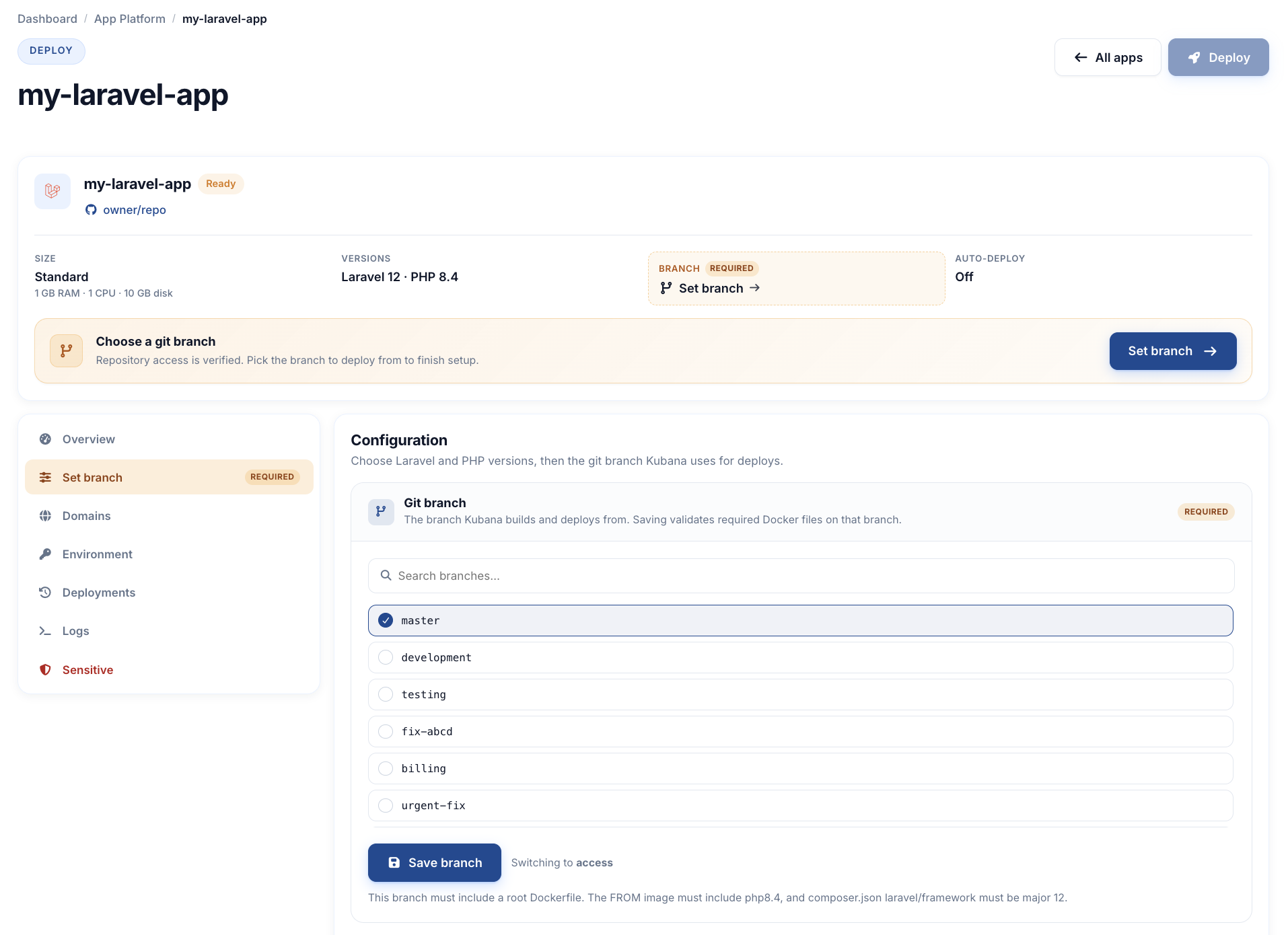This screenshot has width=1288, height=935.
Task: Click the Overview gauge icon in the sidebar
Action: [45, 439]
